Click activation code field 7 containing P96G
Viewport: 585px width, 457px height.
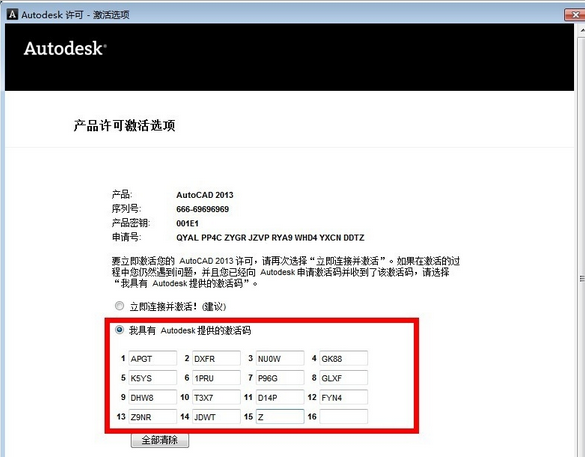click(280, 378)
